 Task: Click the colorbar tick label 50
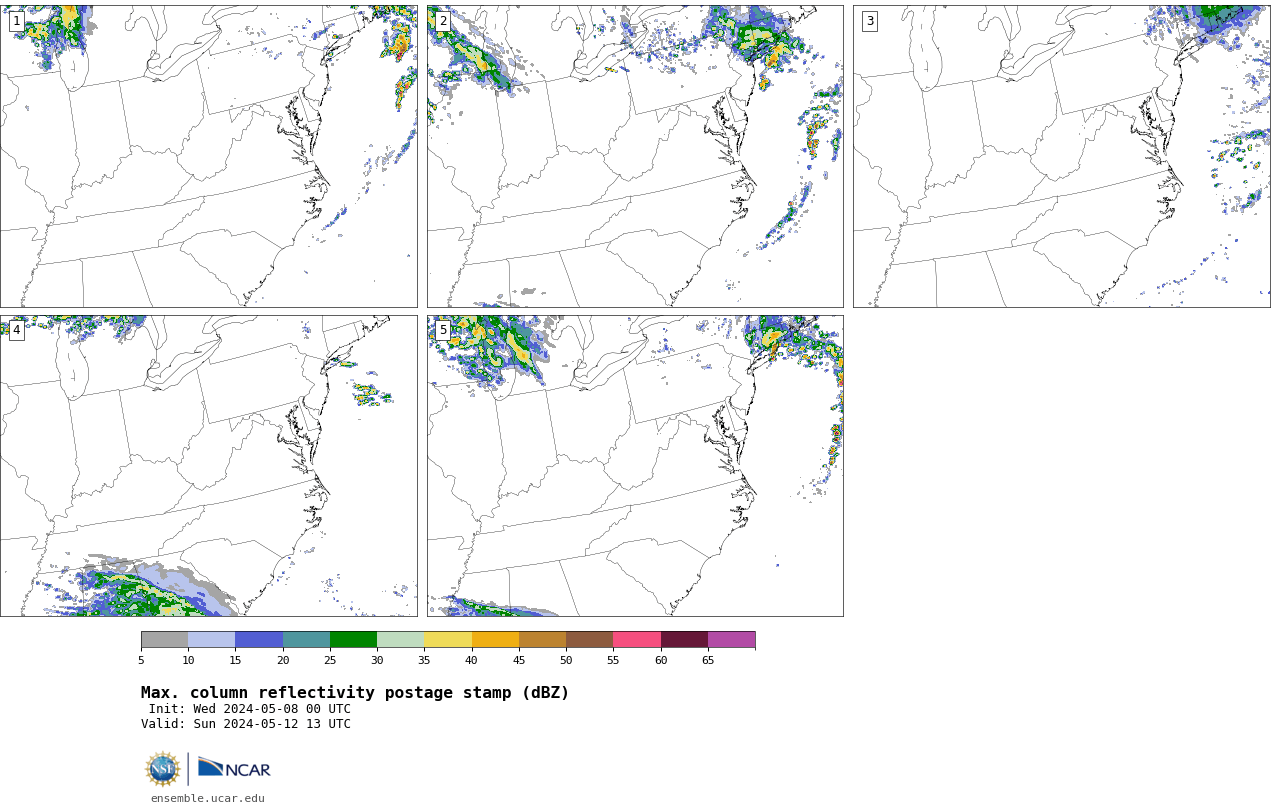coord(566,660)
